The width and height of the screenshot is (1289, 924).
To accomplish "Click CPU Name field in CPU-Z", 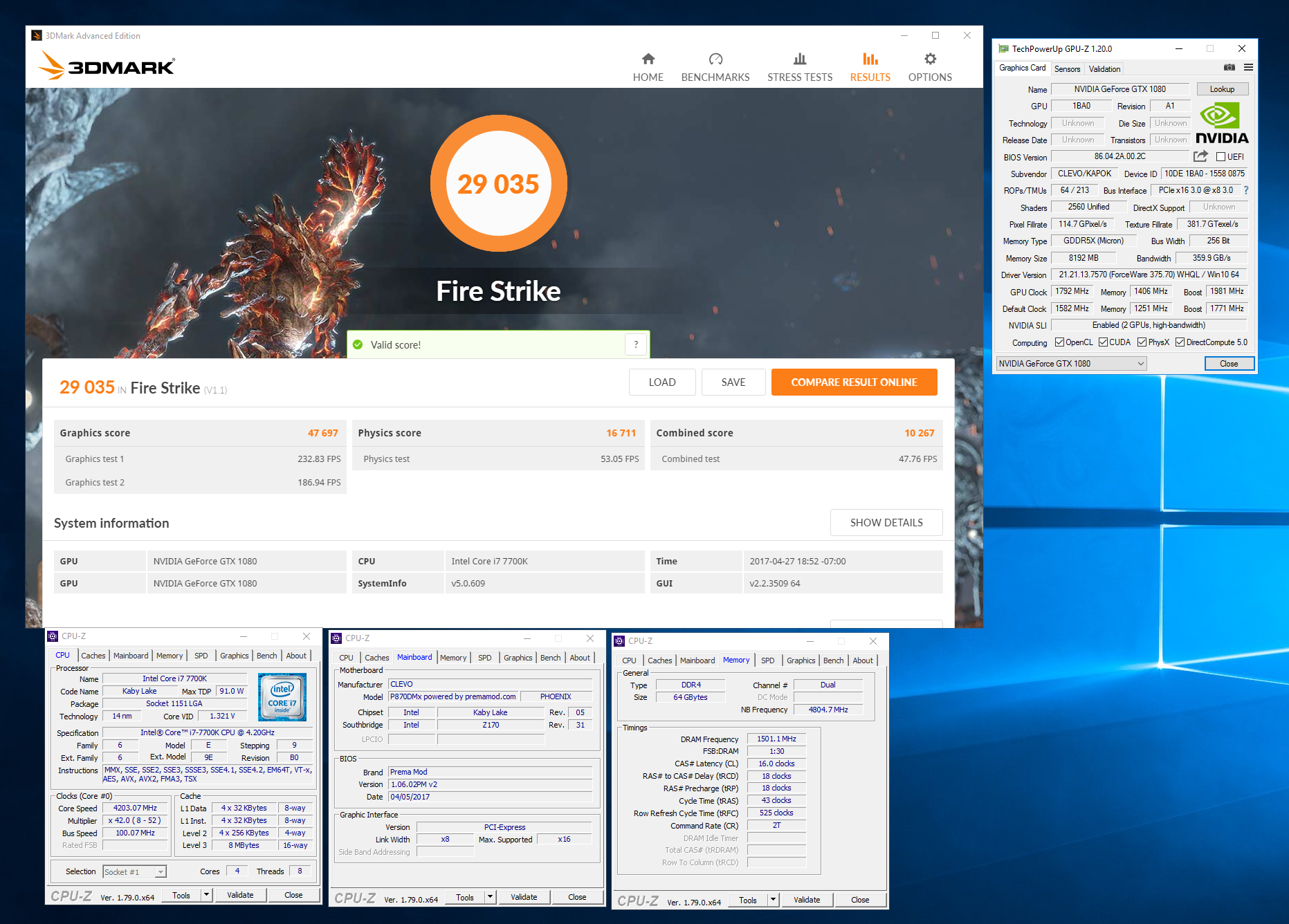I will (x=174, y=678).
